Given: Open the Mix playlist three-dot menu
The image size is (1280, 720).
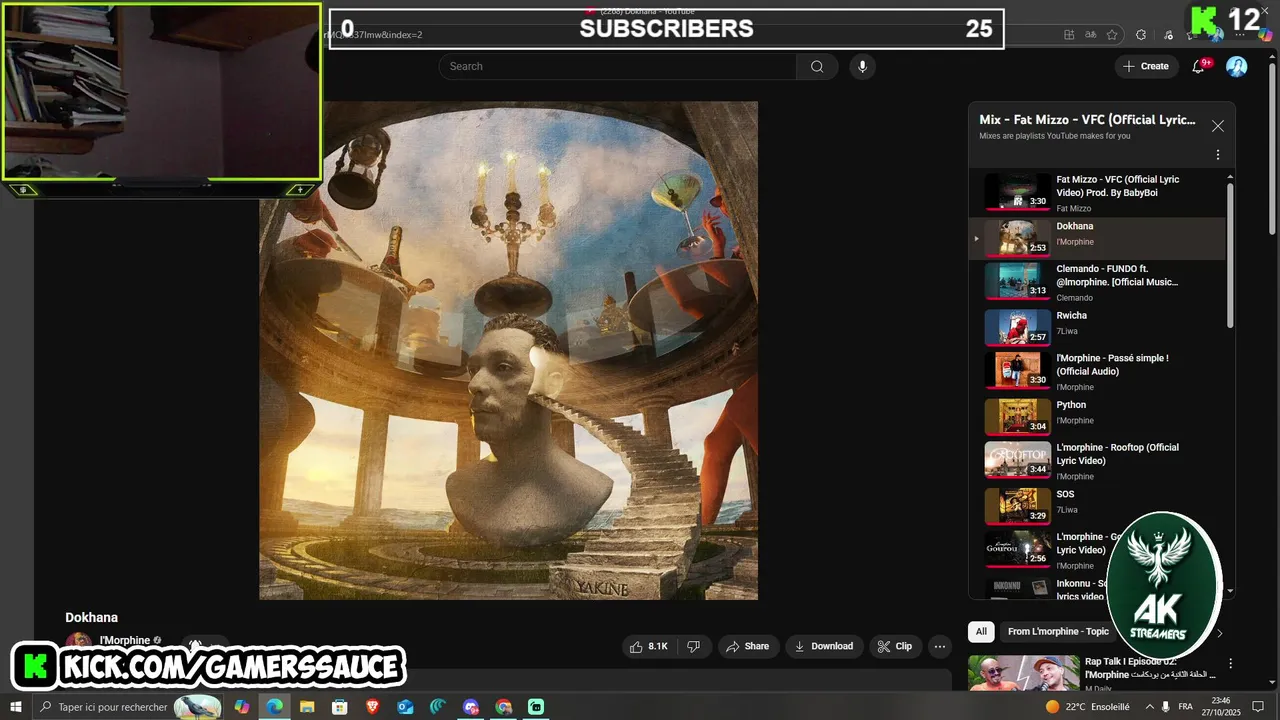Looking at the screenshot, I should 1217,155.
